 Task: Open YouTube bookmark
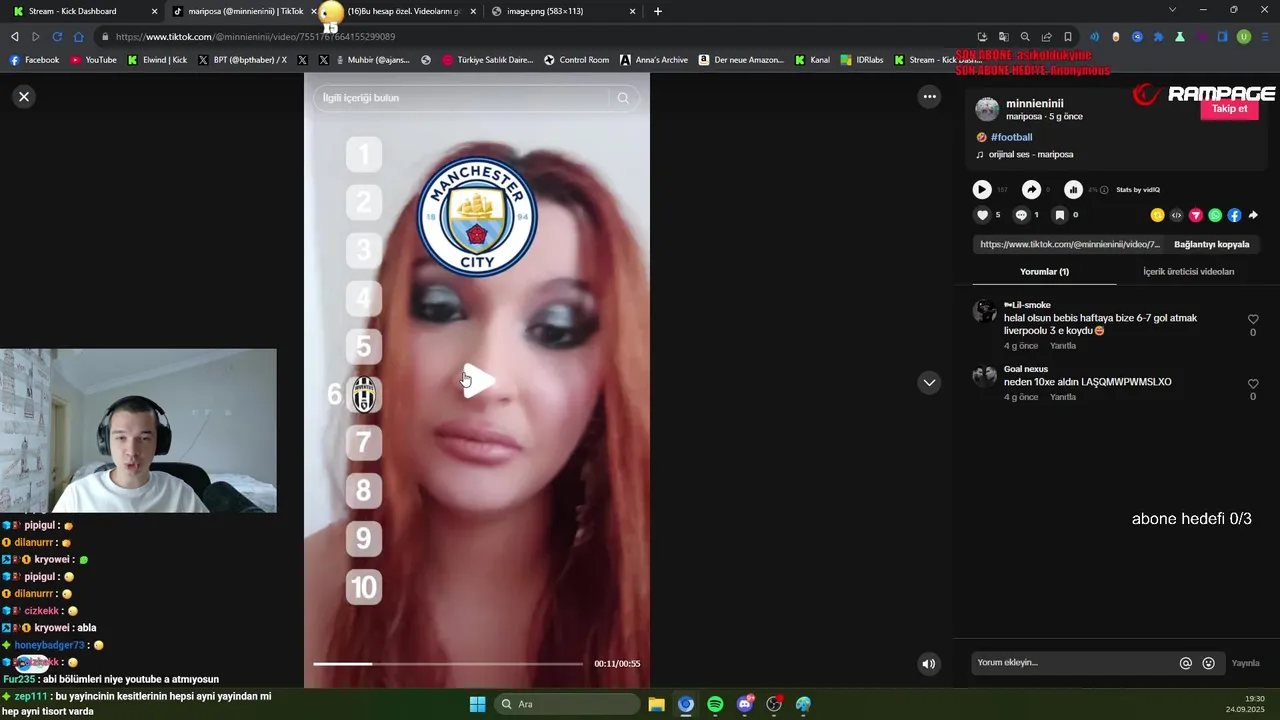click(93, 60)
